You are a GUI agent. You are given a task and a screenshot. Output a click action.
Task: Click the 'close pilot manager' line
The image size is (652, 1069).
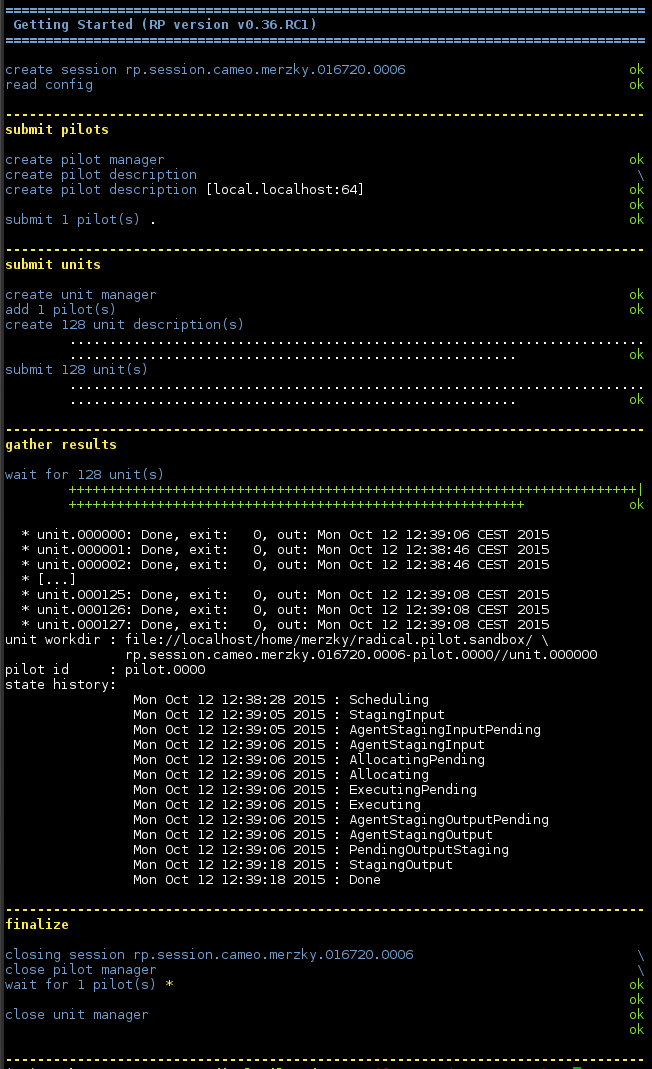pyautogui.click(x=80, y=969)
